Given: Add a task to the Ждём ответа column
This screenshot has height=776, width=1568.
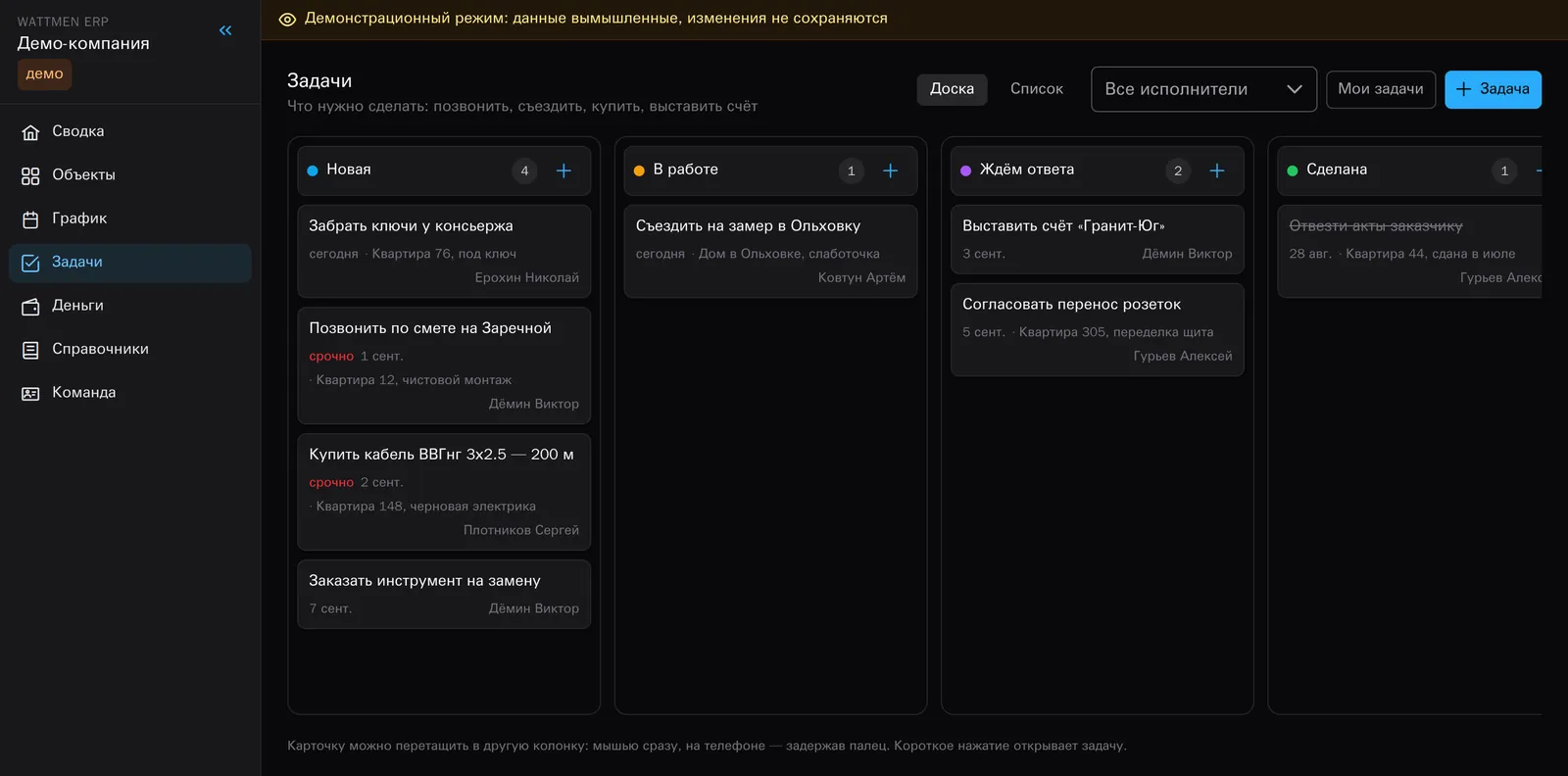Looking at the screenshot, I should (x=1217, y=170).
